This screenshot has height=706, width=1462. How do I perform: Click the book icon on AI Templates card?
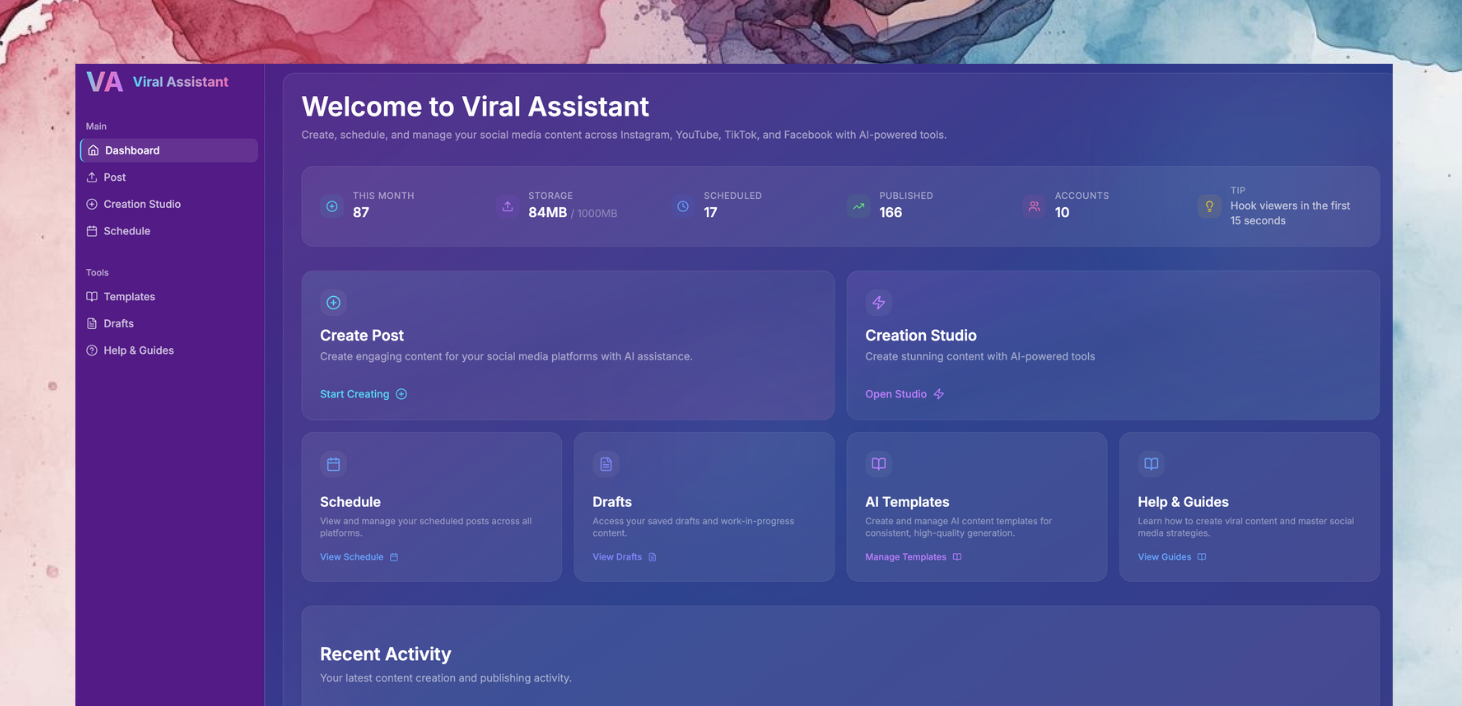pyautogui.click(x=878, y=464)
